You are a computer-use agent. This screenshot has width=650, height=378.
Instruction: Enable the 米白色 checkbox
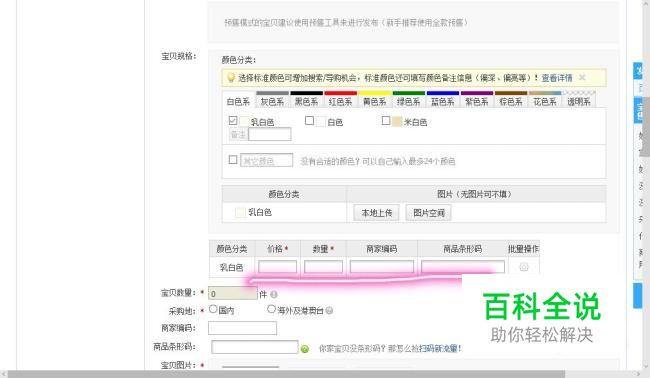(x=386, y=121)
